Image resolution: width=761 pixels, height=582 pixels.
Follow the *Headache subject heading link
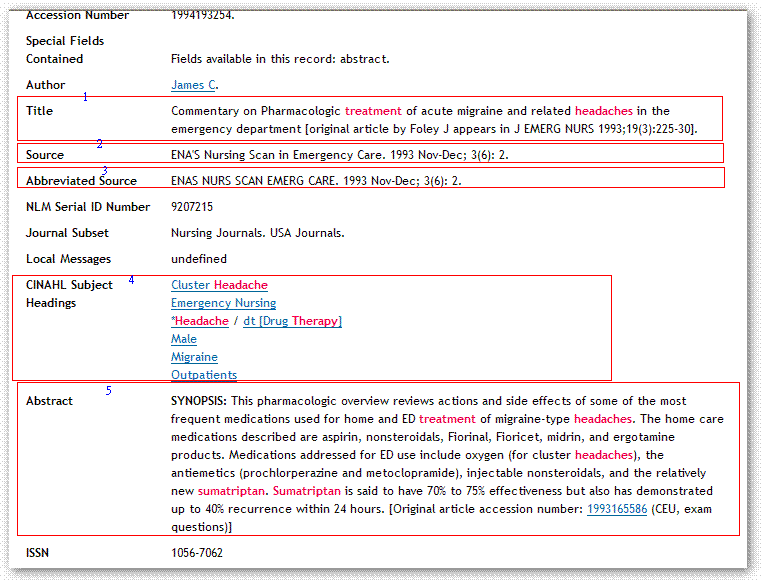(200, 321)
